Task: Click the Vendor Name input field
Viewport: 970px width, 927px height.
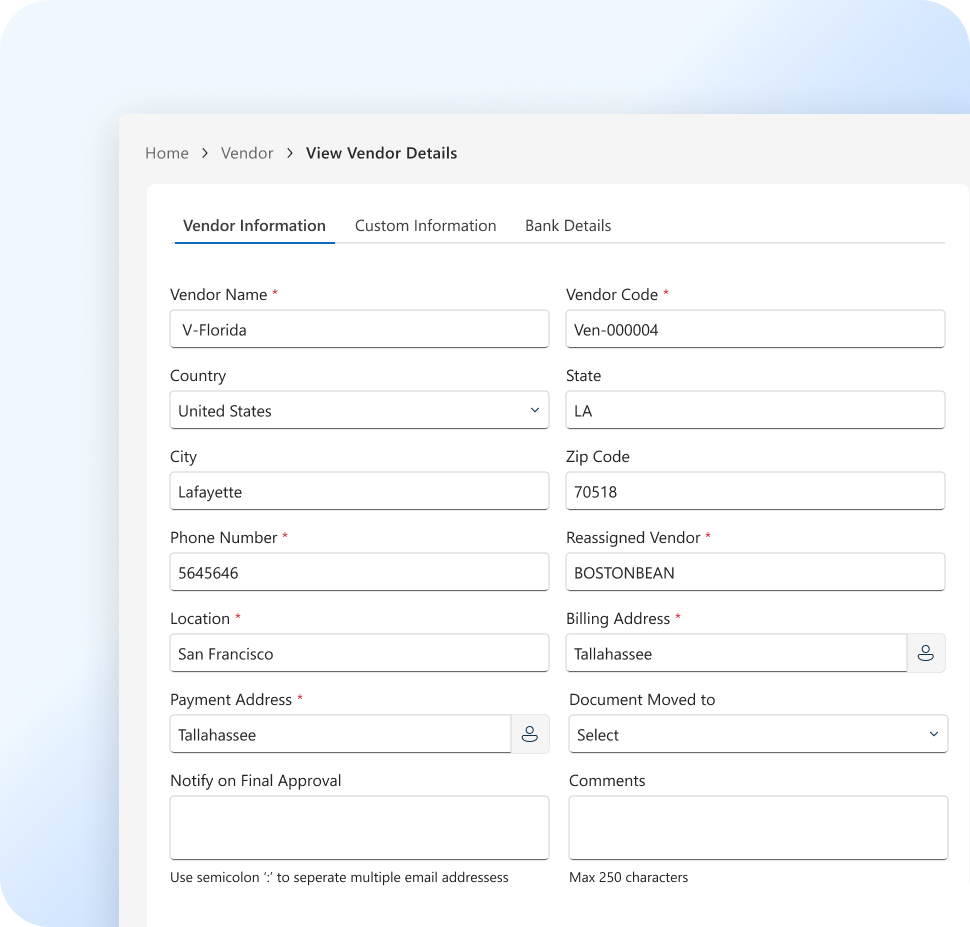Action: [359, 329]
